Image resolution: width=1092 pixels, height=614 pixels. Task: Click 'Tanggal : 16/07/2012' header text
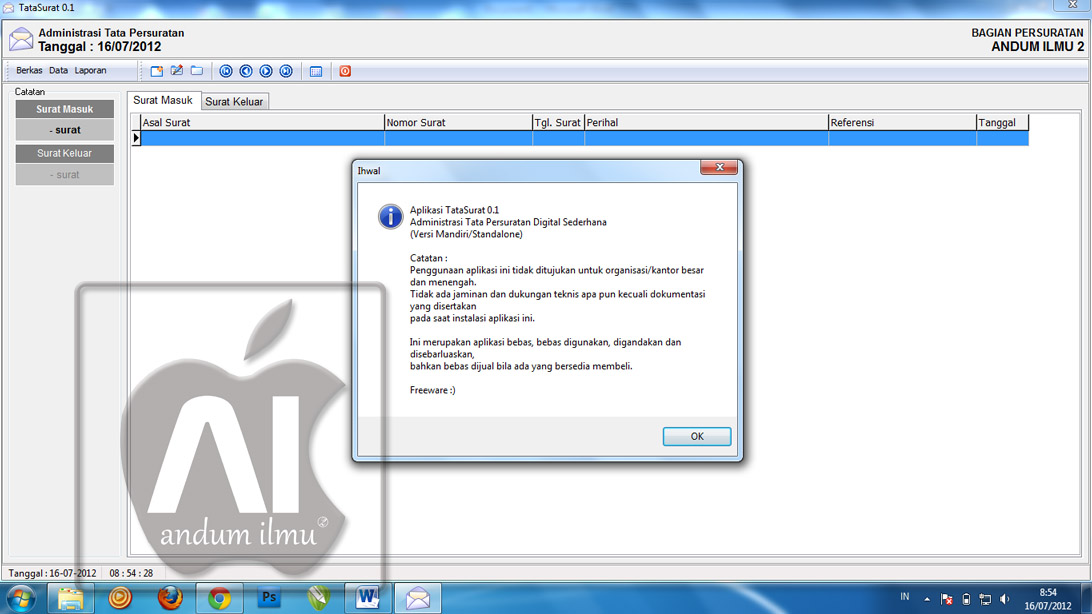pyautogui.click(x=100, y=47)
